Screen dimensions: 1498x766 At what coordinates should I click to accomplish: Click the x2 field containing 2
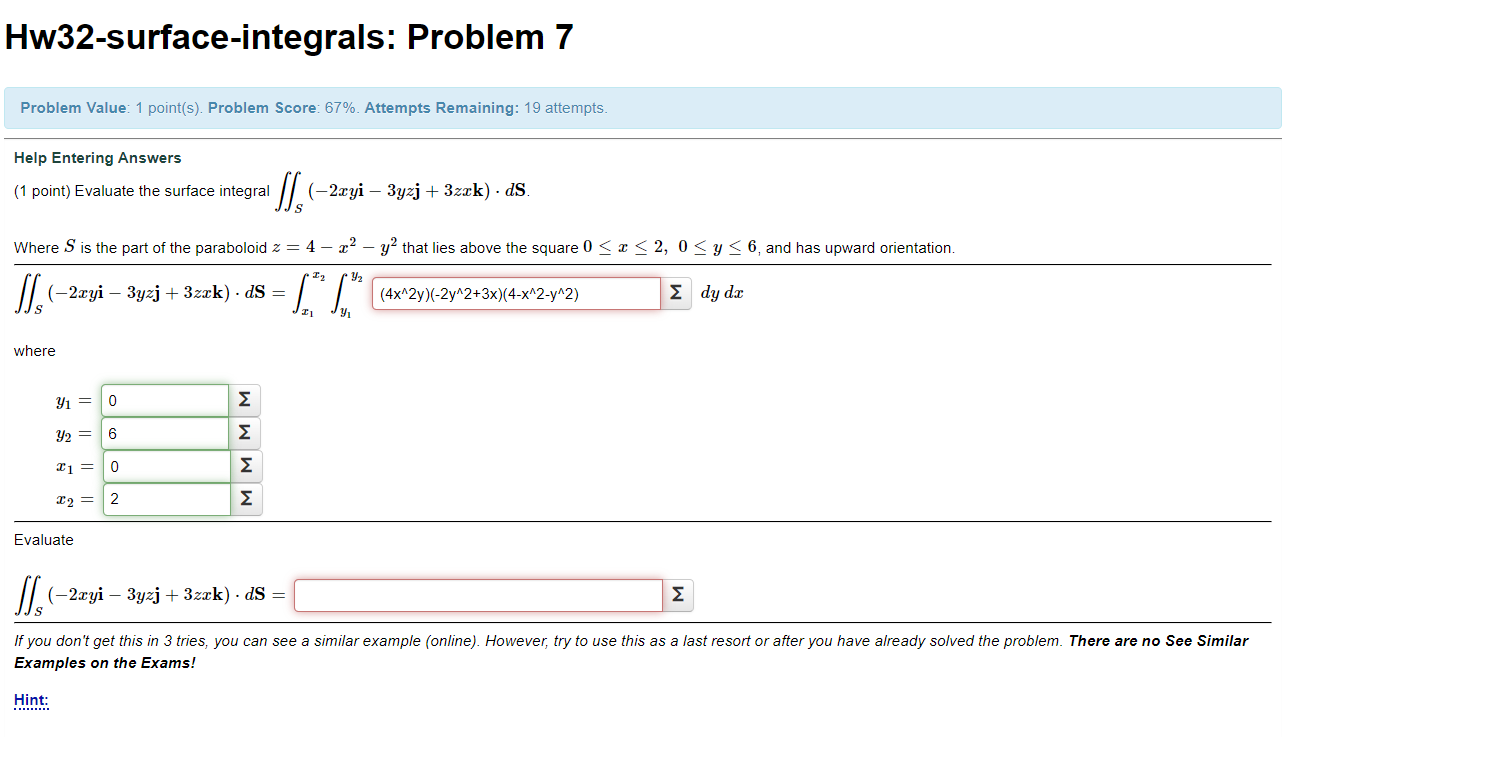pos(164,498)
